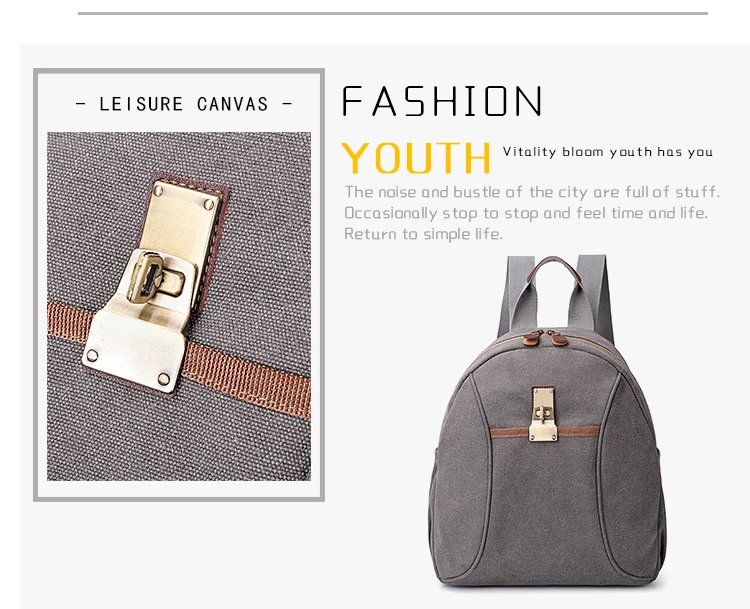Click the backpack's brown zipper pulls

click(x=545, y=339)
